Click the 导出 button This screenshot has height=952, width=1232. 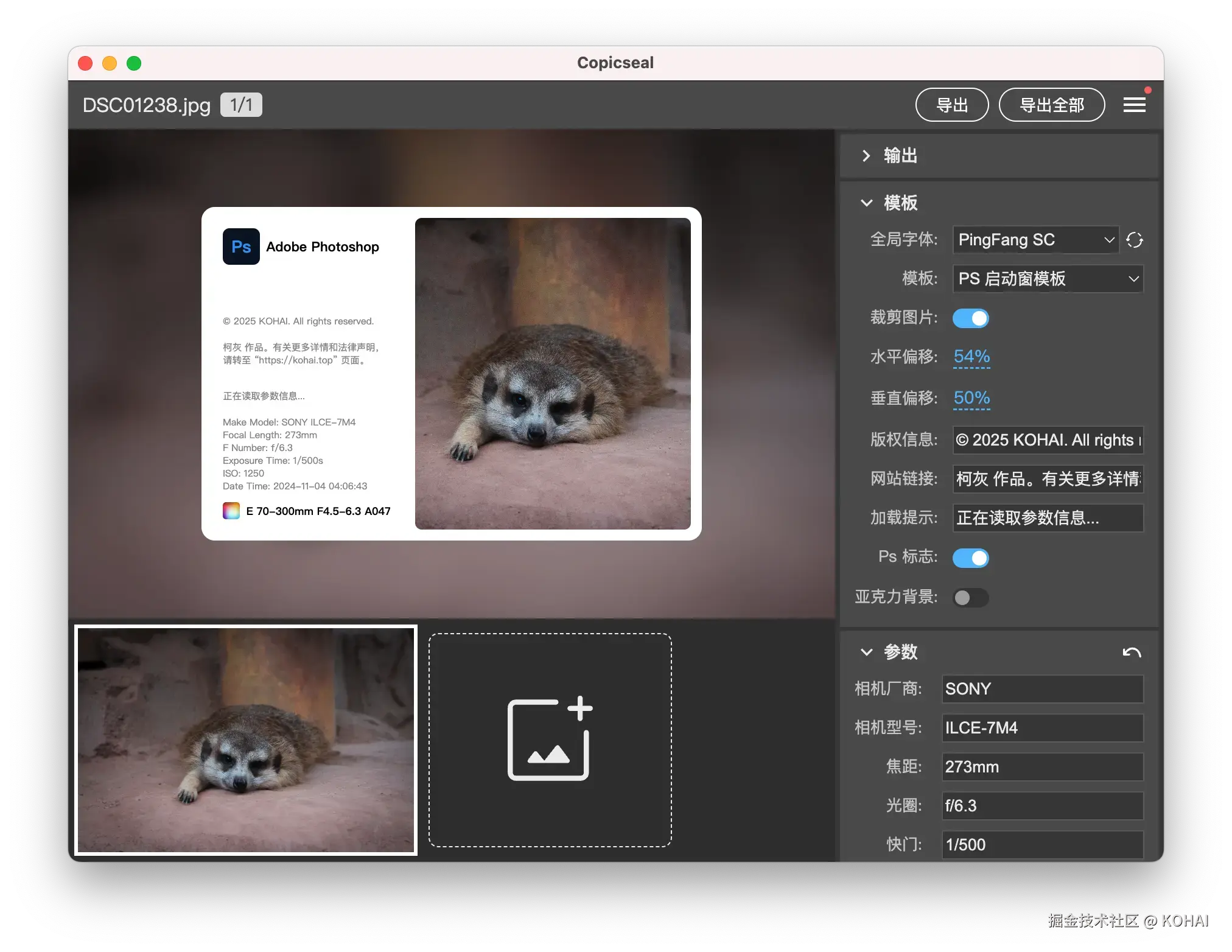951,105
